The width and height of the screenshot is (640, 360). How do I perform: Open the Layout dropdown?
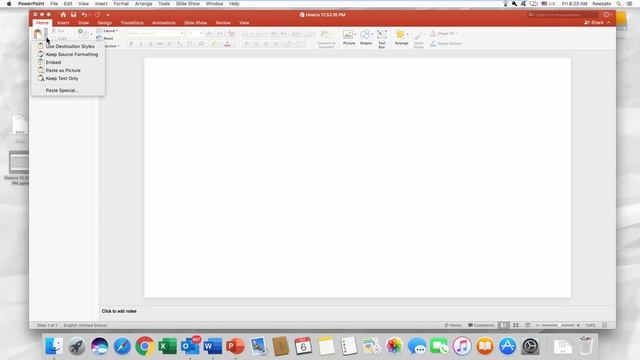pyautogui.click(x=107, y=31)
